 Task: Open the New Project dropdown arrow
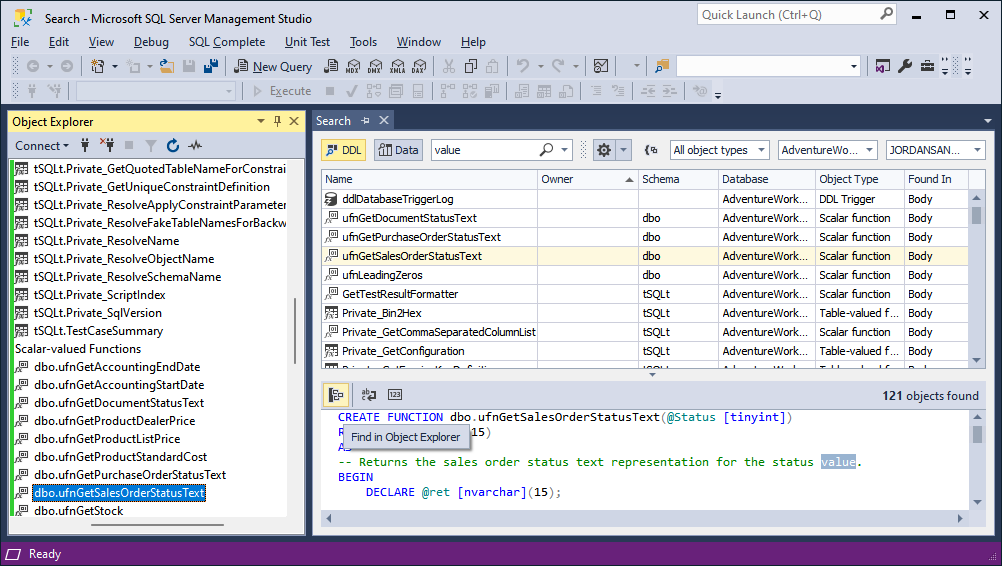tap(115, 66)
